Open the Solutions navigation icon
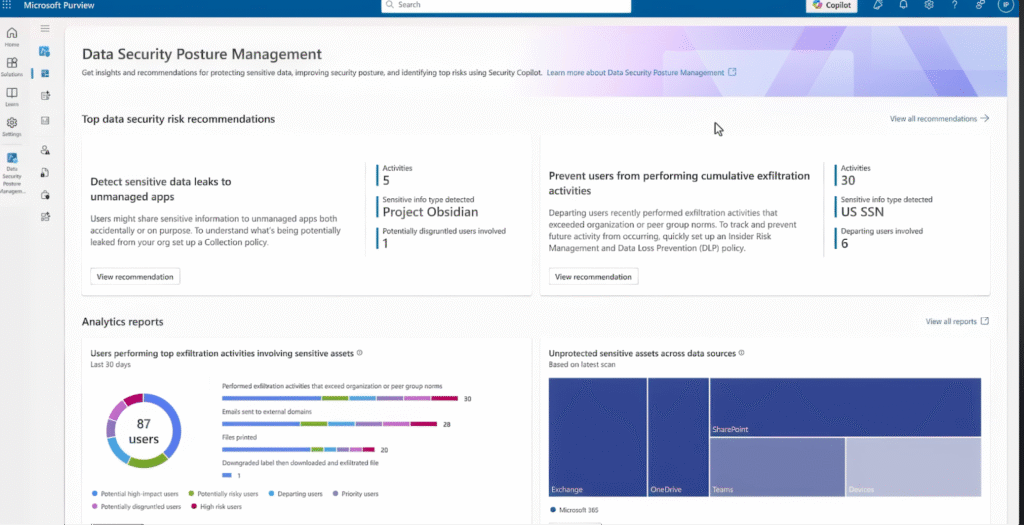 click(x=12, y=67)
